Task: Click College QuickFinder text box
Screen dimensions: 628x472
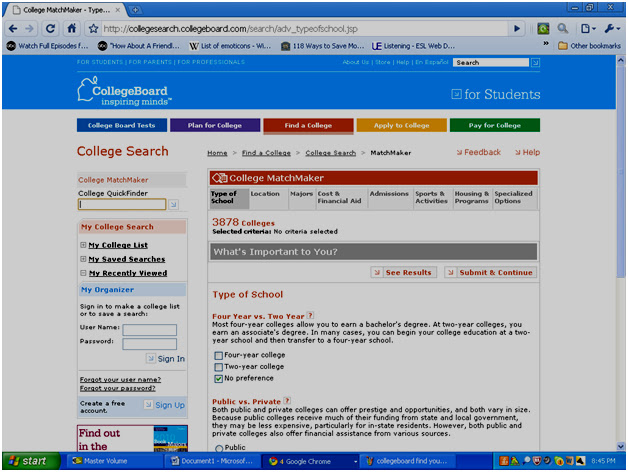Action: pos(122,204)
